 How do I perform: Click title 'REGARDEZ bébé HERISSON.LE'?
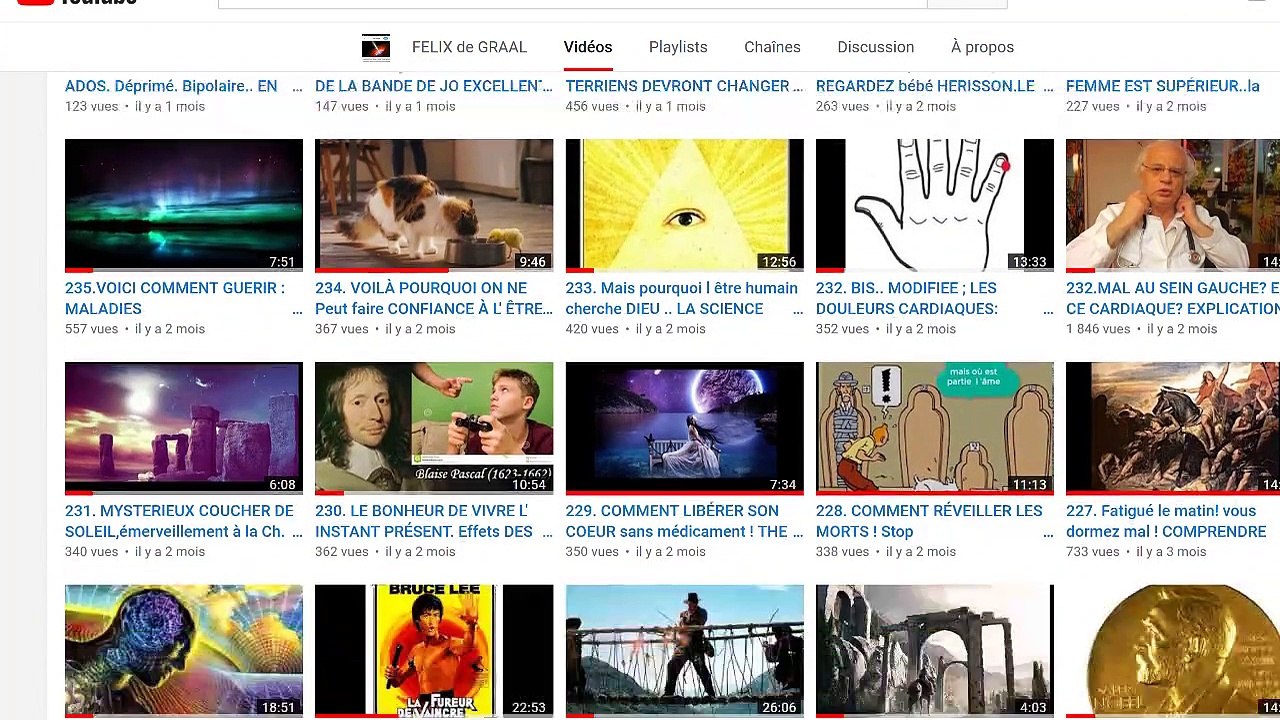[925, 86]
